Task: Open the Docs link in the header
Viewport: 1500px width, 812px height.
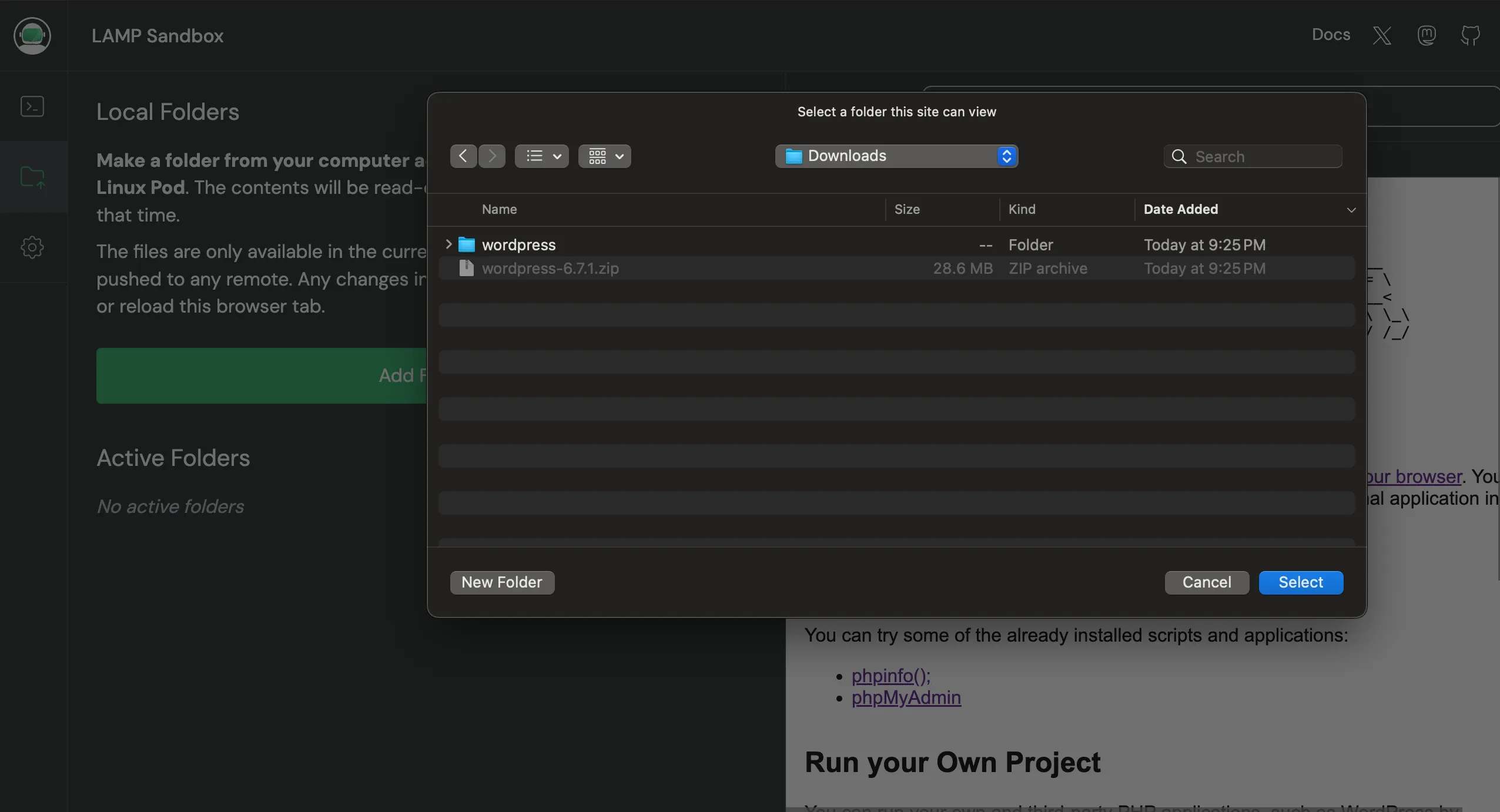Action: (1331, 35)
